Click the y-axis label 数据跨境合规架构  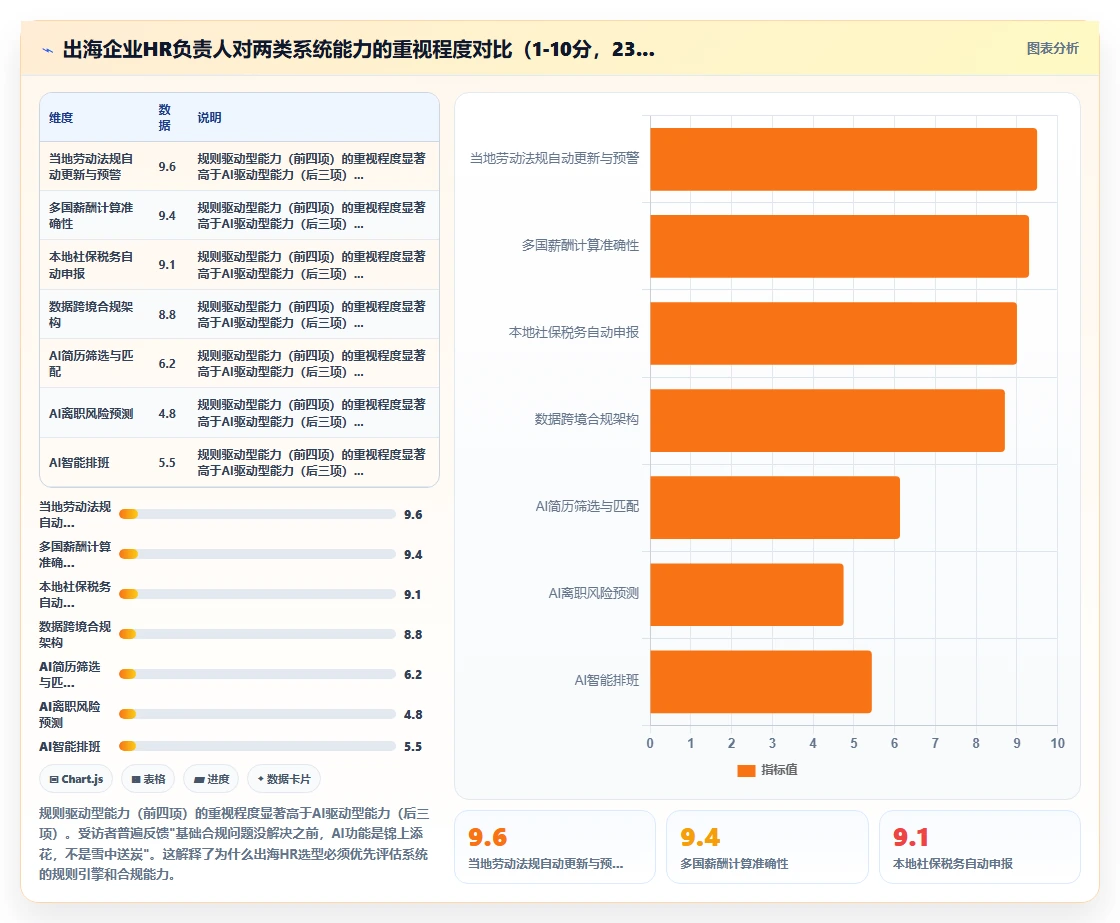click(x=586, y=419)
